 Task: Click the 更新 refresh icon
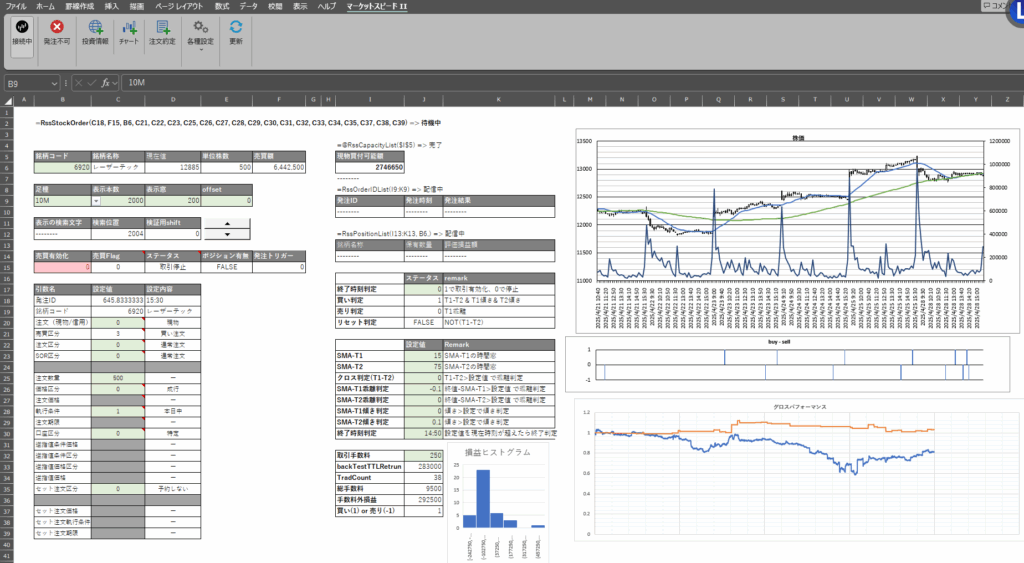[236, 27]
